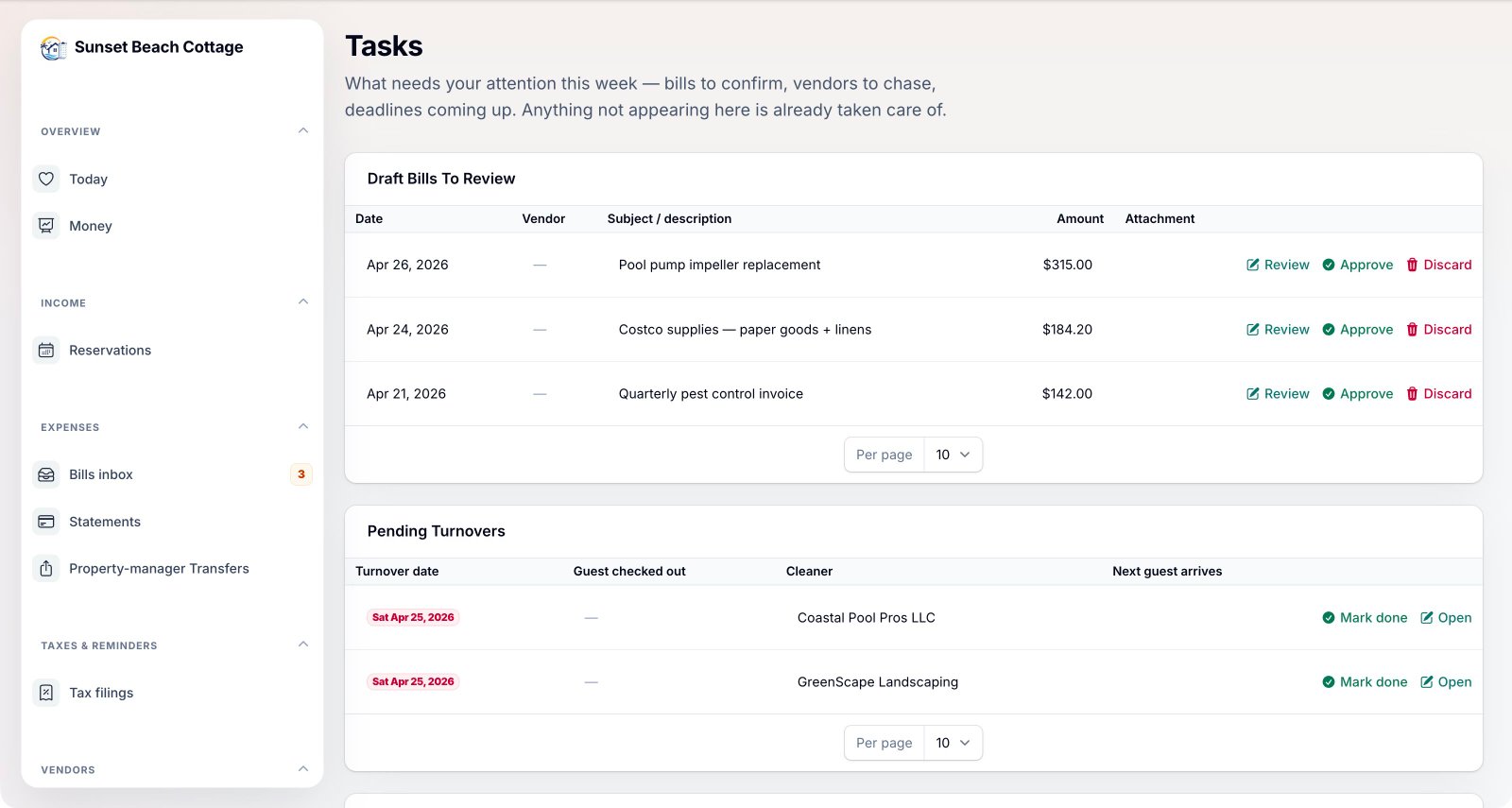Click the Sunset Beach Cottage logo
1512x808 pixels.
tap(54, 47)
